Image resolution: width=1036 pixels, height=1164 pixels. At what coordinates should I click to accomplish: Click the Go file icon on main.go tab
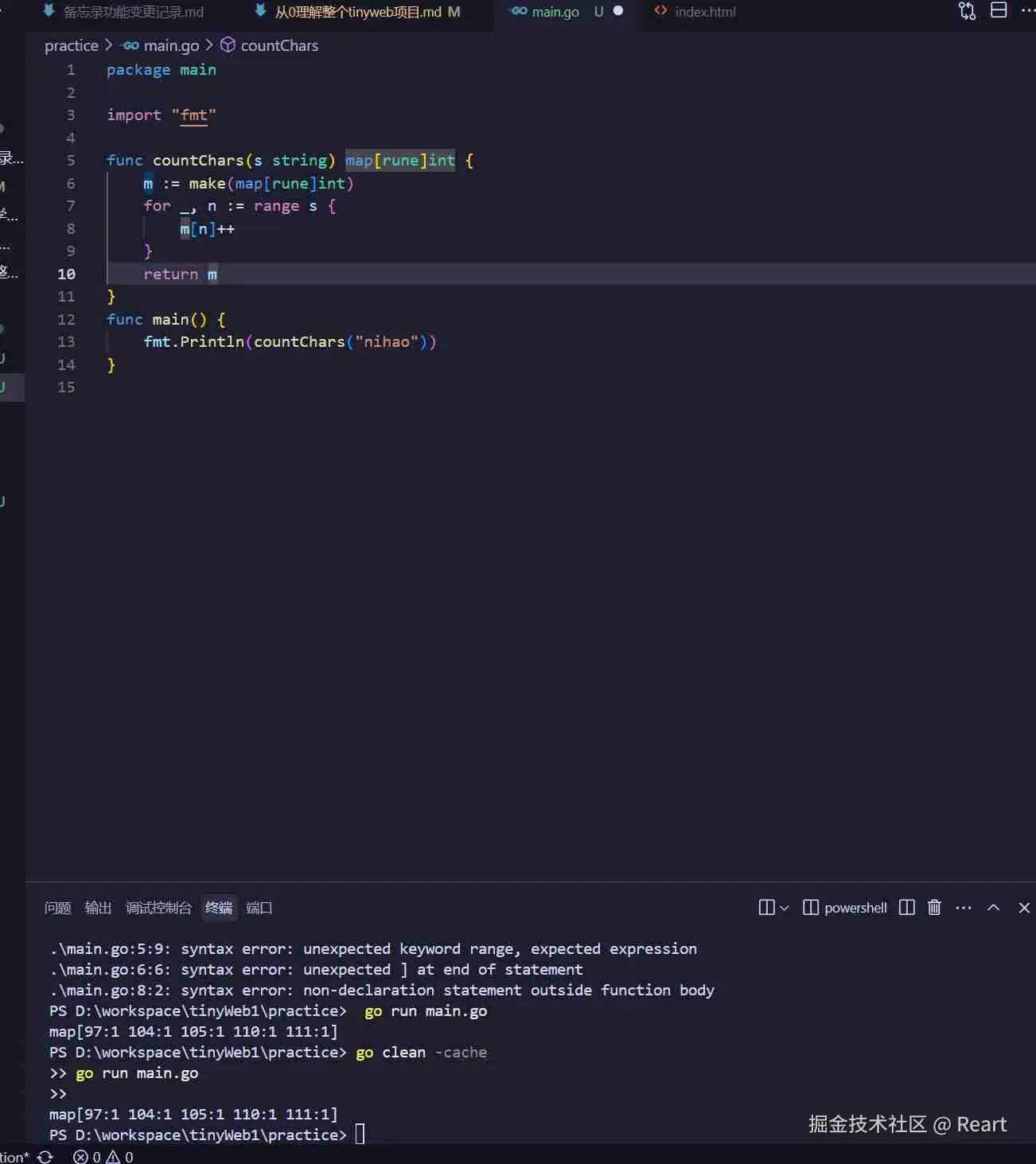[x=519, y=11]
